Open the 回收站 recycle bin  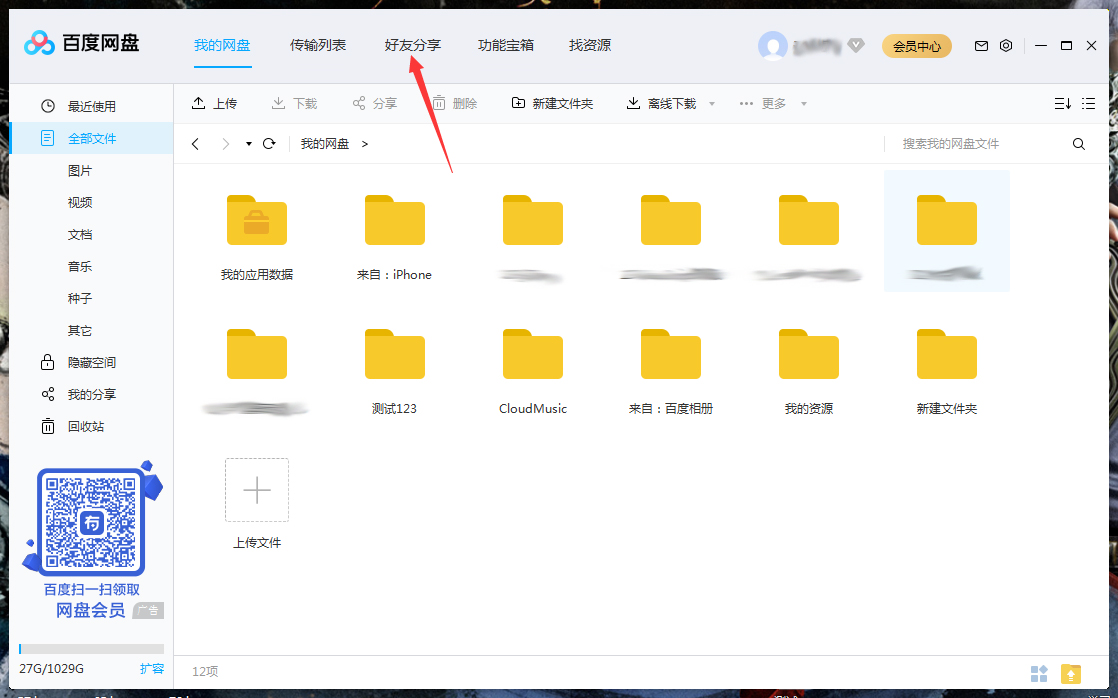tap(78, 426)
